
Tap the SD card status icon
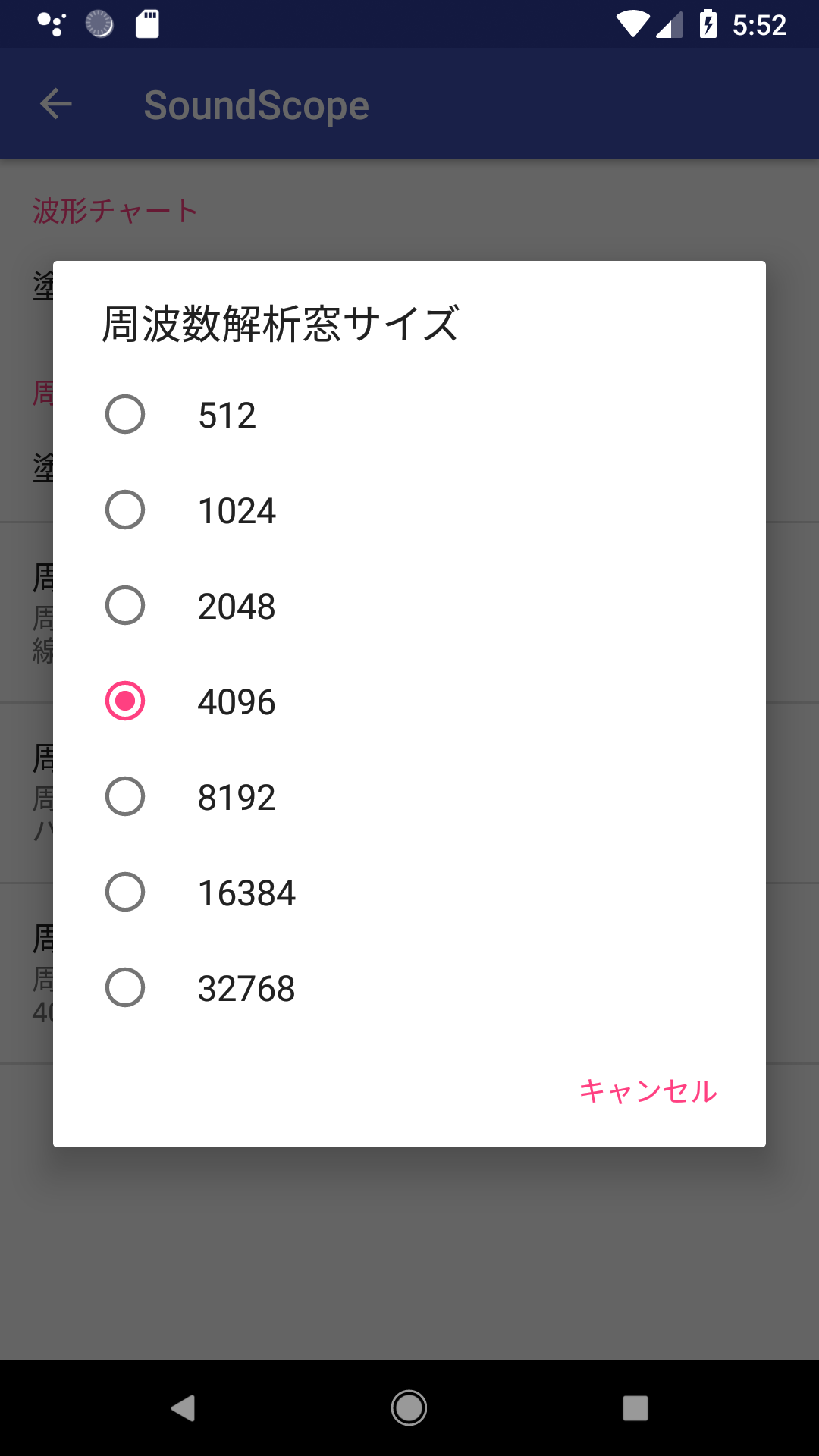147,24
